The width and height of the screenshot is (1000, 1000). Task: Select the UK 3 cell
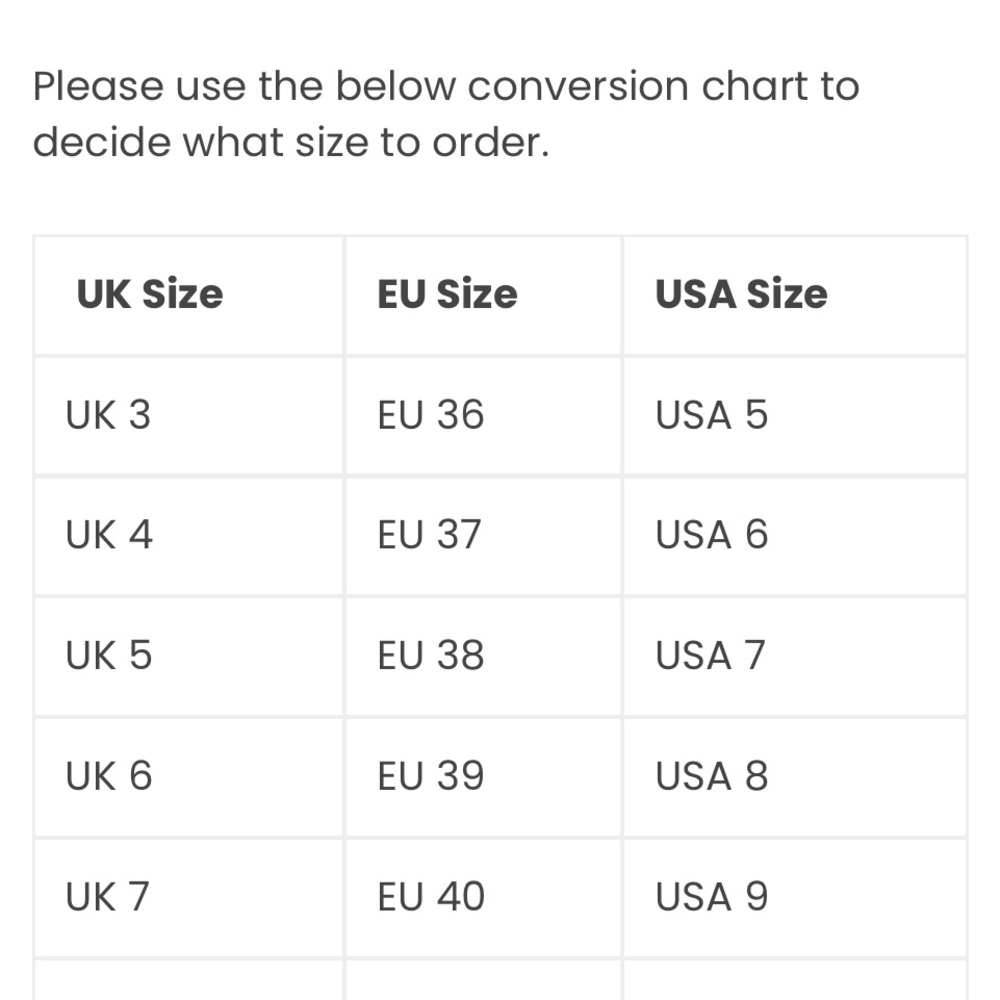click(189, 416)
